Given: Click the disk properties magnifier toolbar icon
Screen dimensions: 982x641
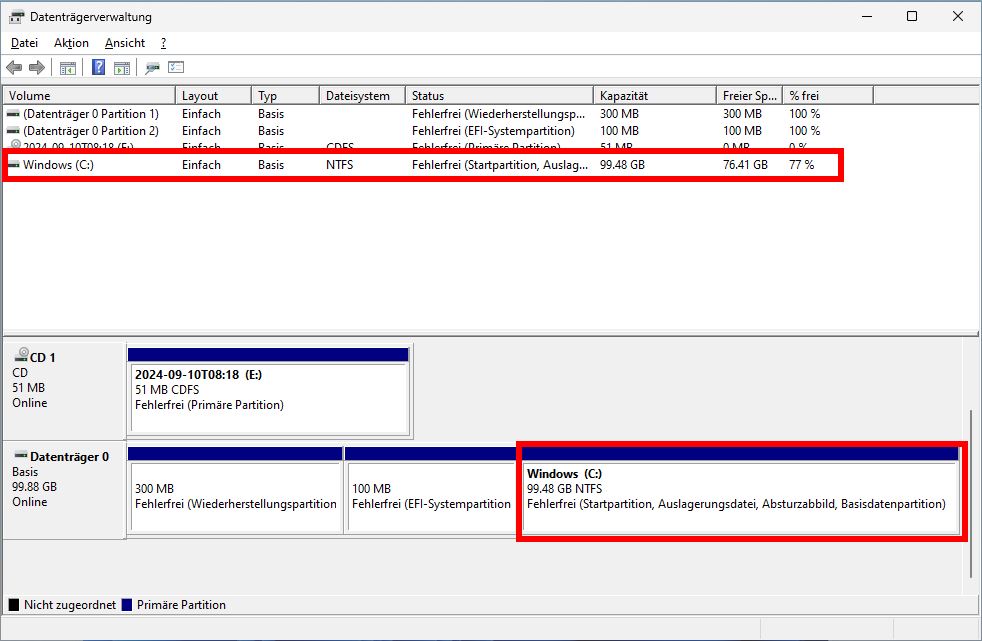Looking at the screenshot, I should pyautogui.click(x=152, y=67).
